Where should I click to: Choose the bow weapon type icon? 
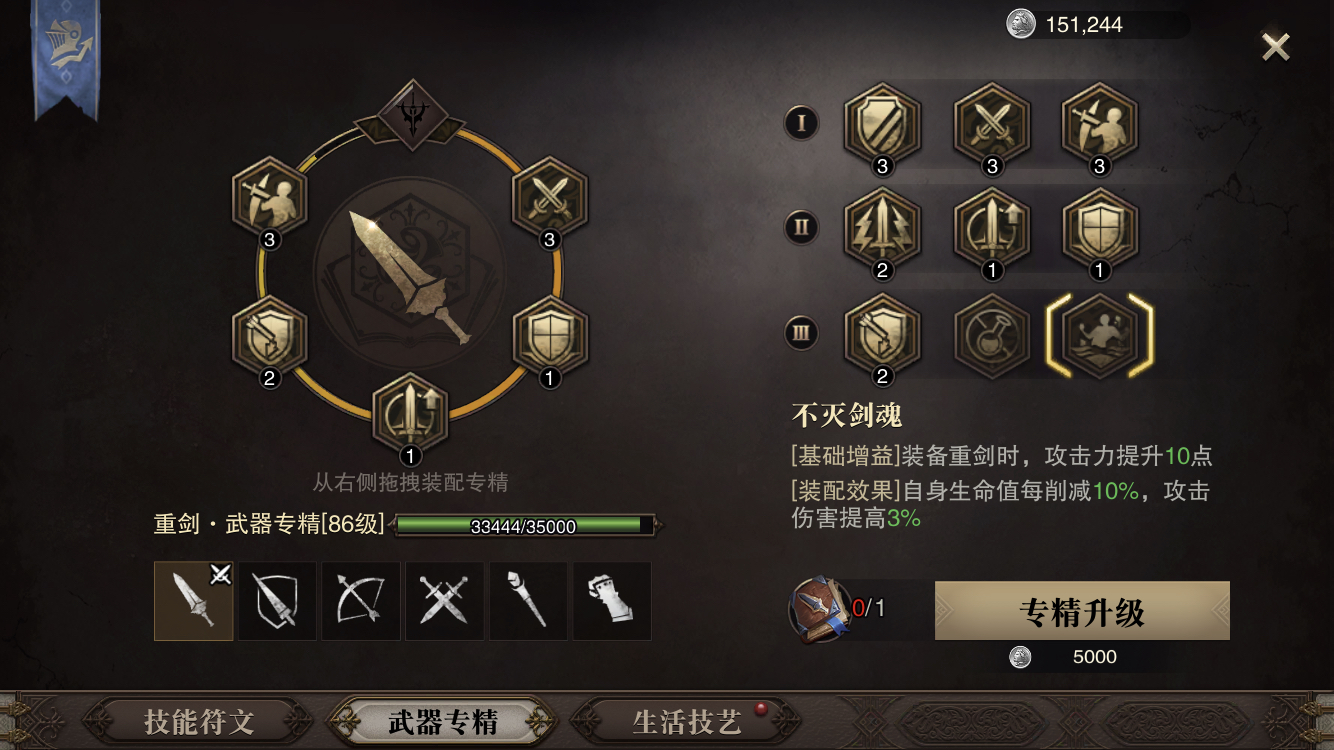tap(360, 601)
